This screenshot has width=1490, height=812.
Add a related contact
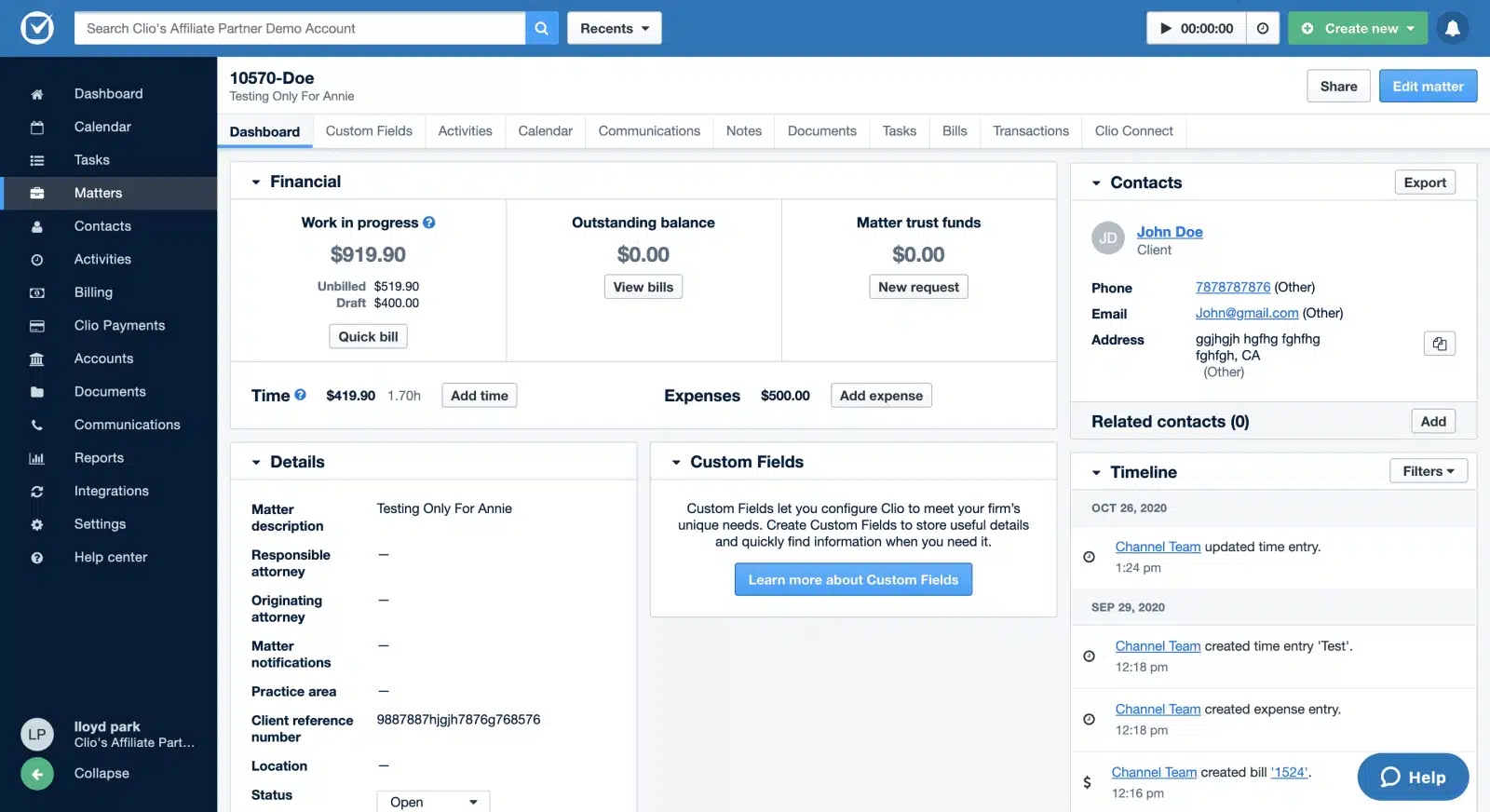coord(1433,422)
